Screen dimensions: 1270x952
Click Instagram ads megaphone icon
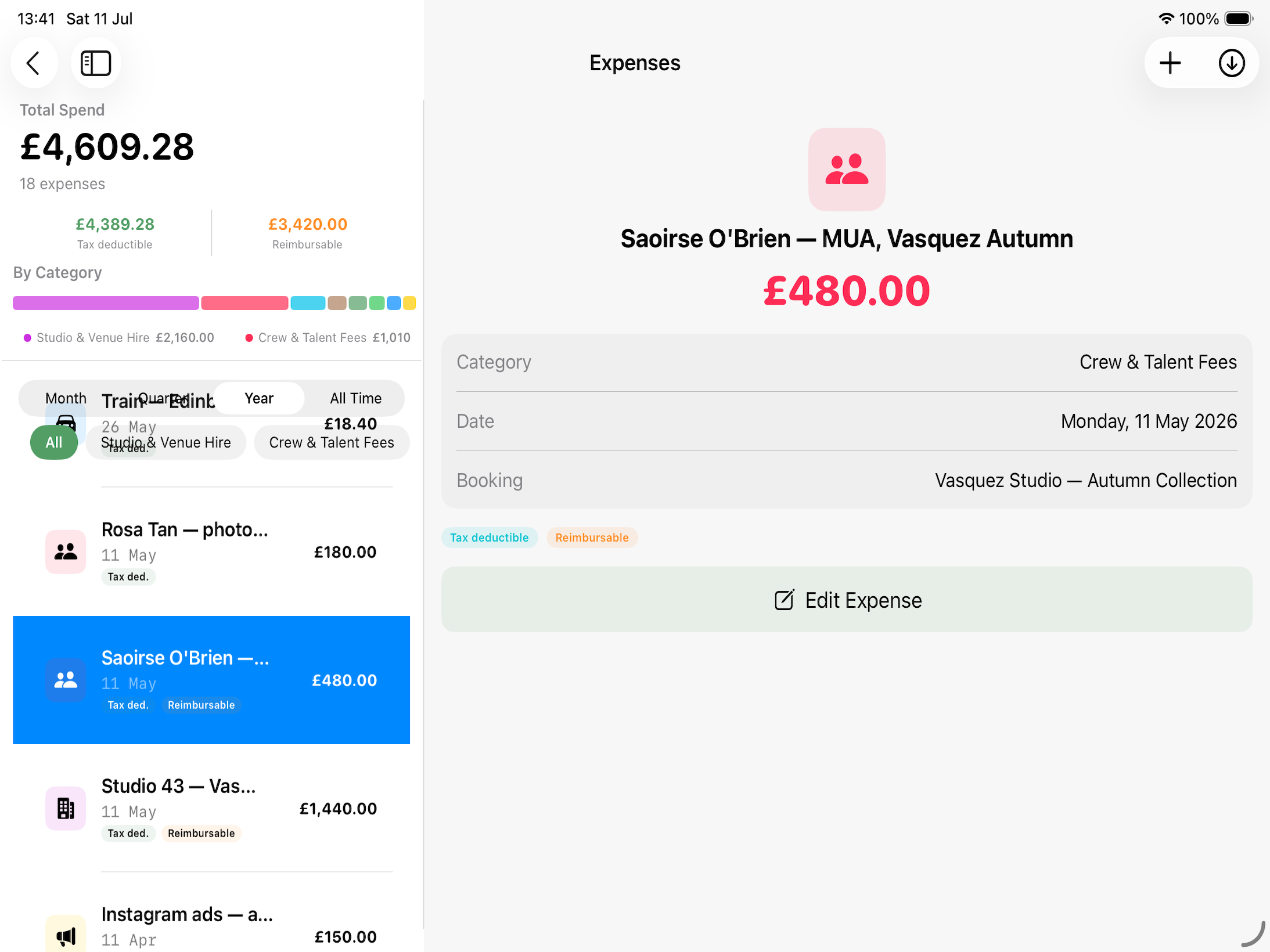point(66,935)
